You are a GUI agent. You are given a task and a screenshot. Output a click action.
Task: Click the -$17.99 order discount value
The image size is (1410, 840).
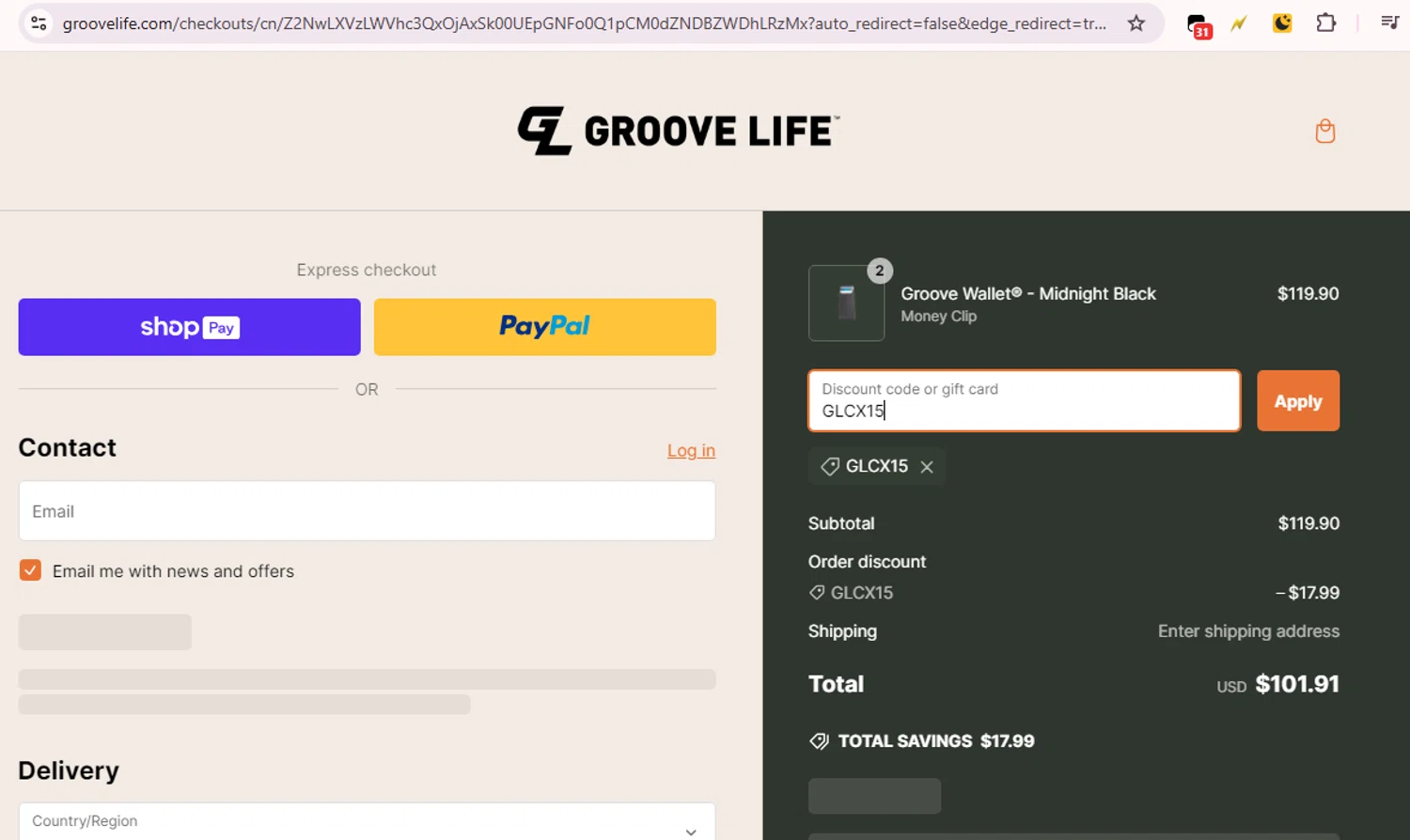point(1307,593)
